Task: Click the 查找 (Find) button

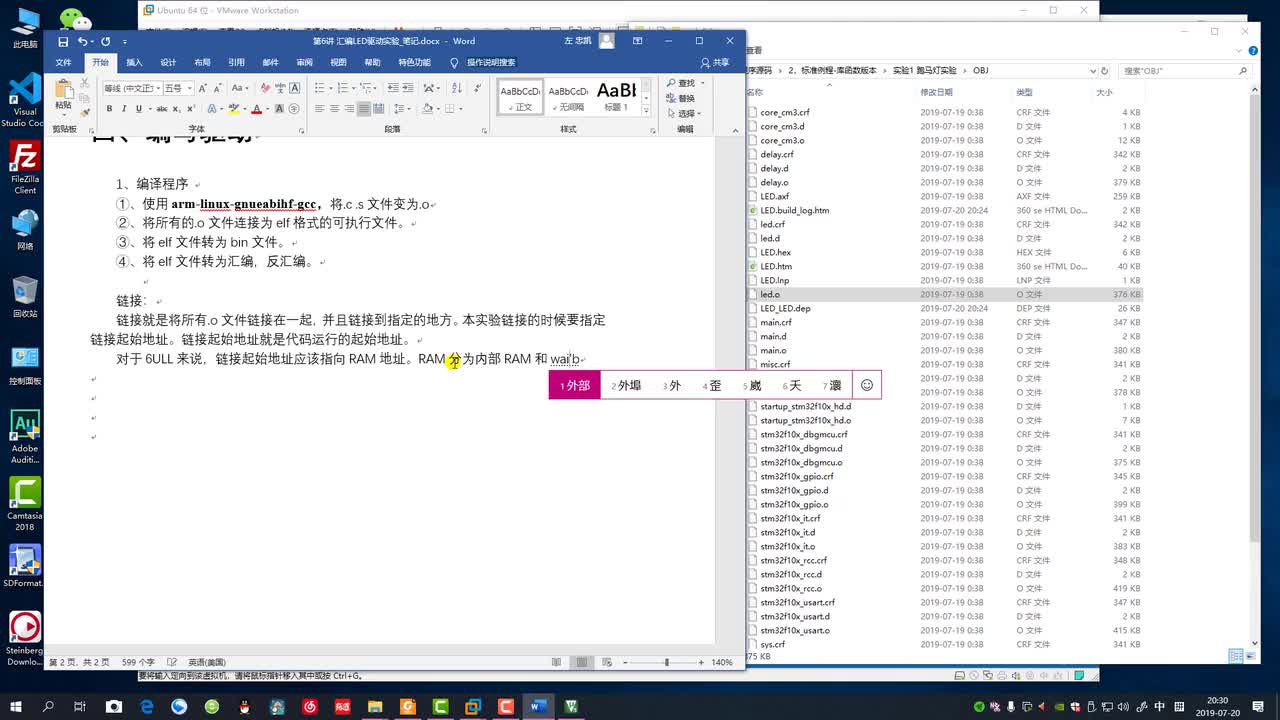Action: pos(684,83)
